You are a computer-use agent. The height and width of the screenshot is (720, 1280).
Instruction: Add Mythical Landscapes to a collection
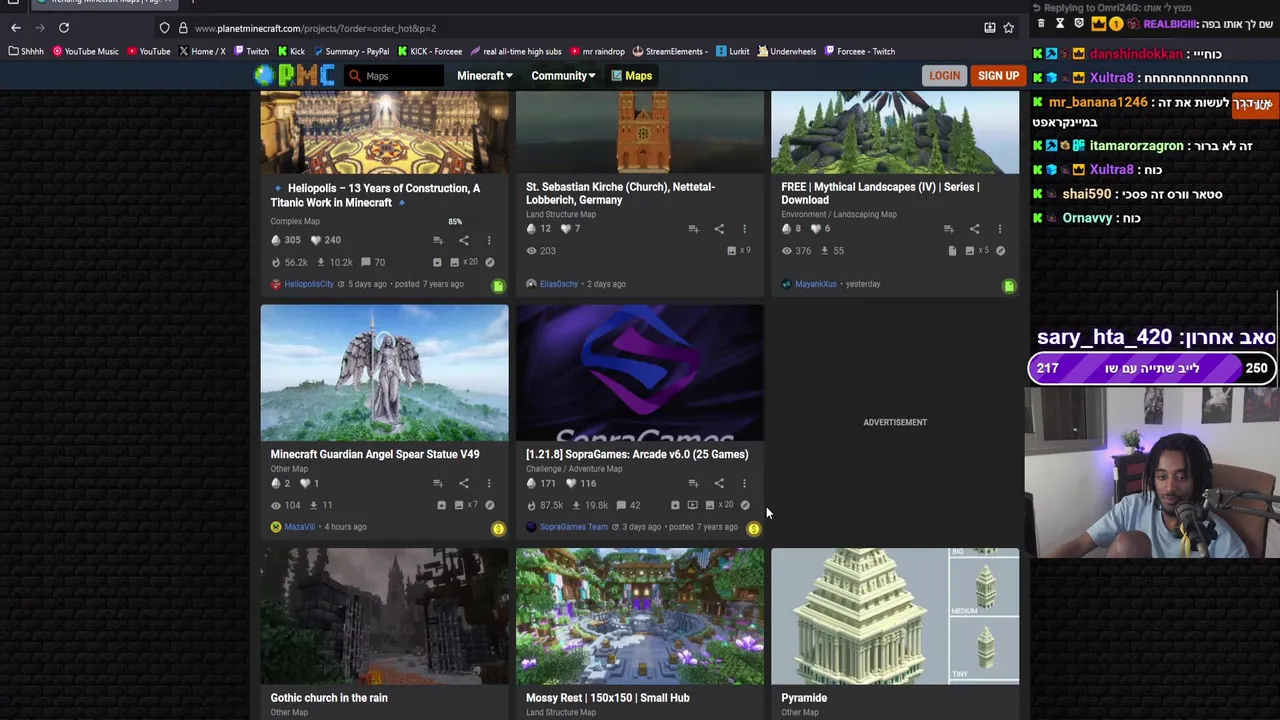click(x=949, y=229)
